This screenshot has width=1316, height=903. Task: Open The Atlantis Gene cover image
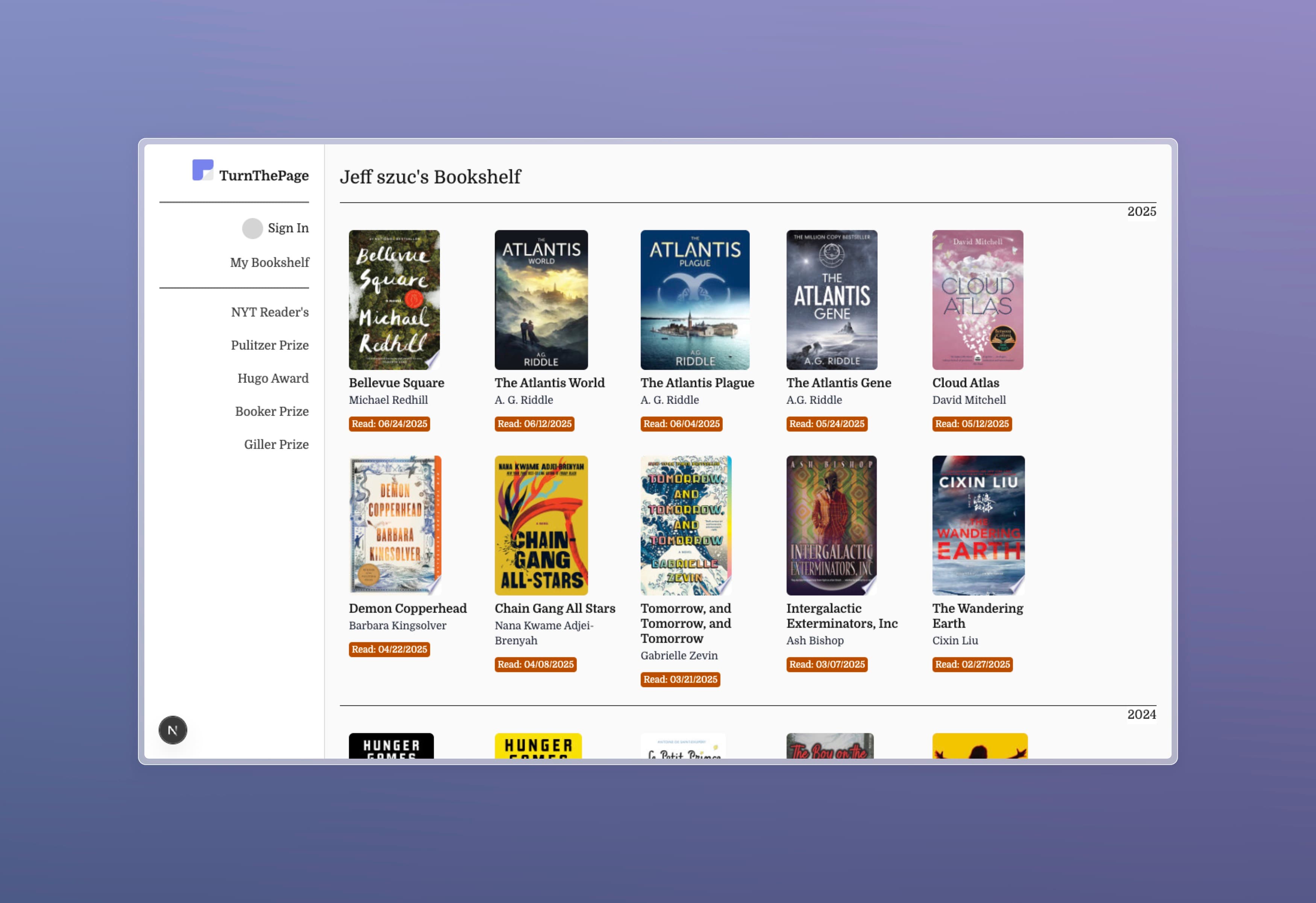coord(831,300)
